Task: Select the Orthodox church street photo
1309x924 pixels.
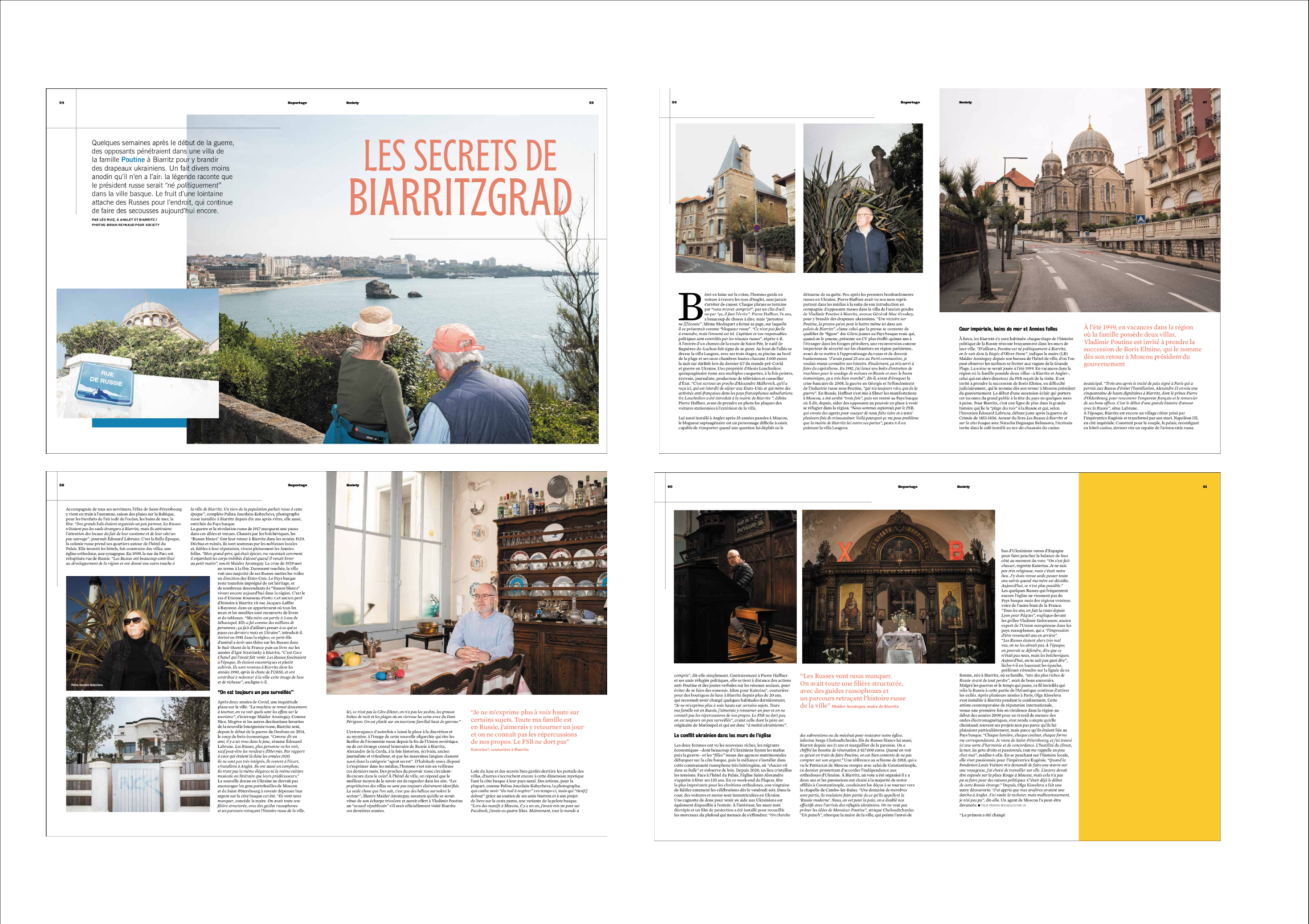Action: (1080, 200)
